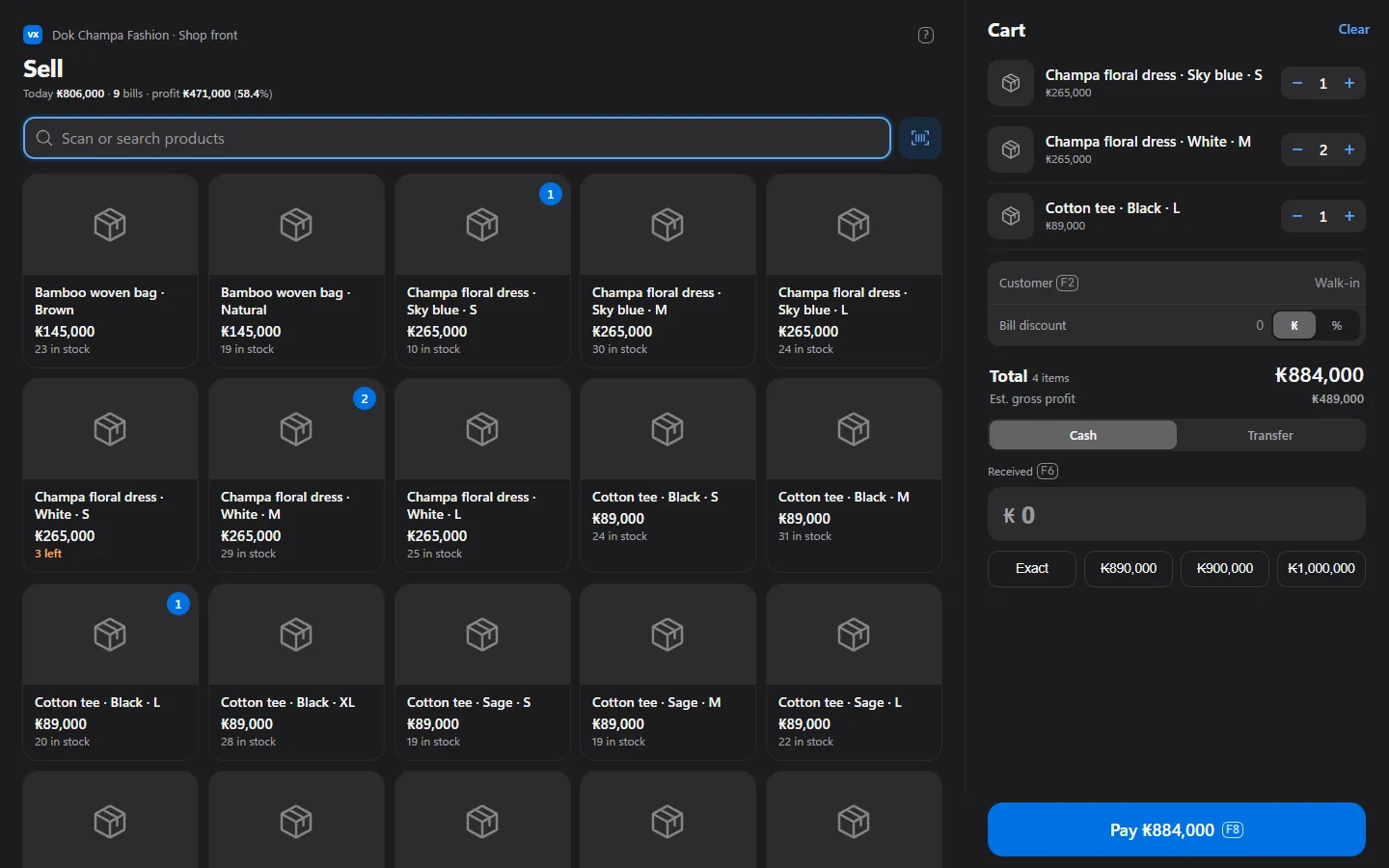The image size is (1389, 868).
Task: Select Cash payment method
Action: [x=1083, y=435]
